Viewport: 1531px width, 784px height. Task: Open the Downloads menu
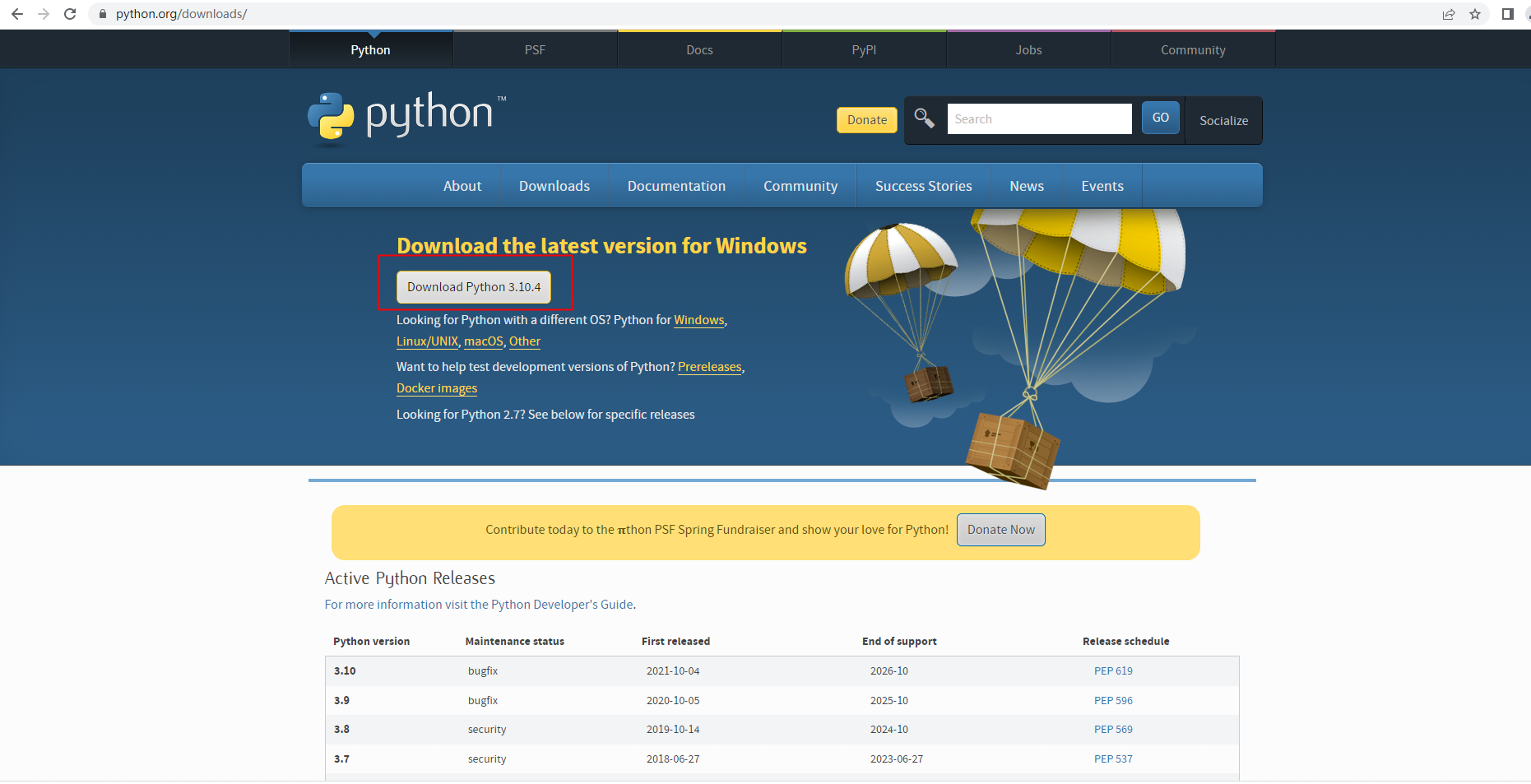click(554, 186)
